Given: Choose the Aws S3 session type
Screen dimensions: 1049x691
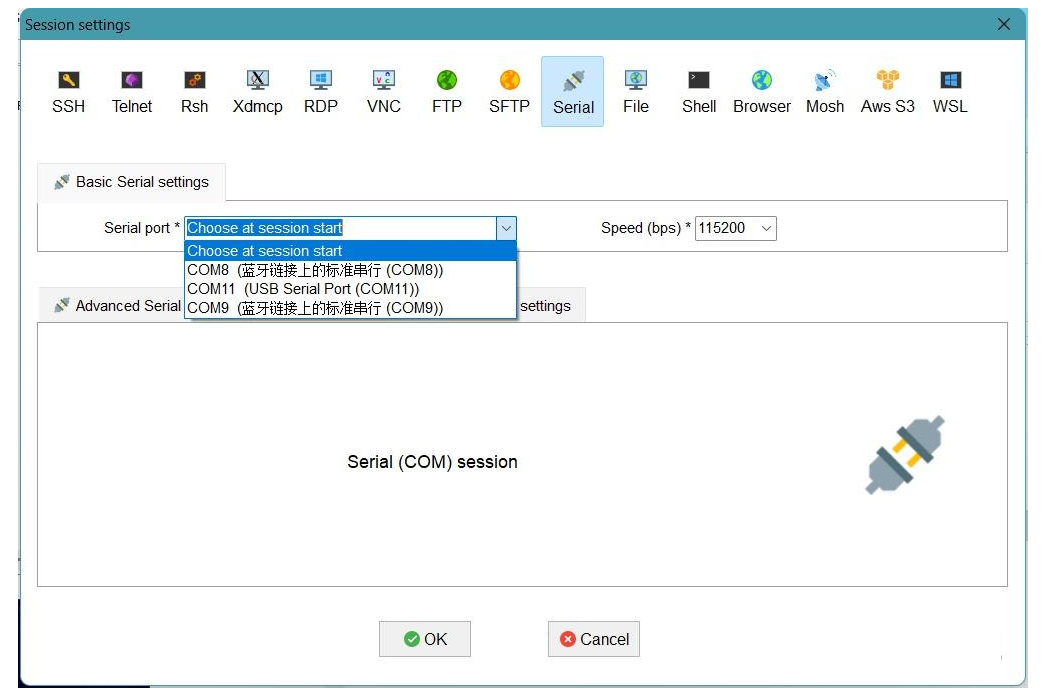Looking at the screenshot, I should point(887,92).
